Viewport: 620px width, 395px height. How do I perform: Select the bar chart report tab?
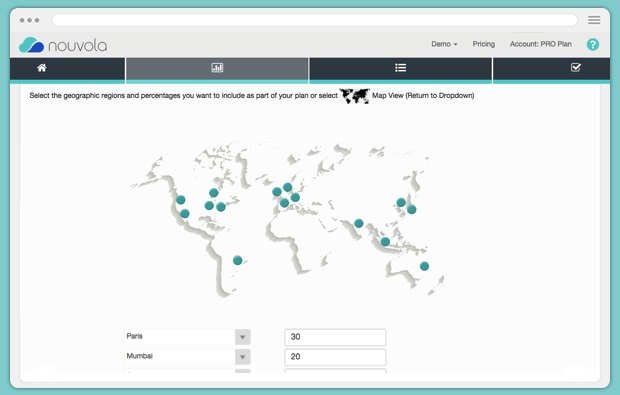217,68
